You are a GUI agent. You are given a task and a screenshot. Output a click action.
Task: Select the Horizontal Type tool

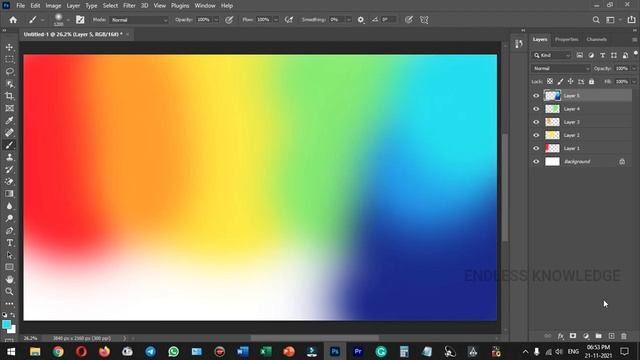pos(9,243)
